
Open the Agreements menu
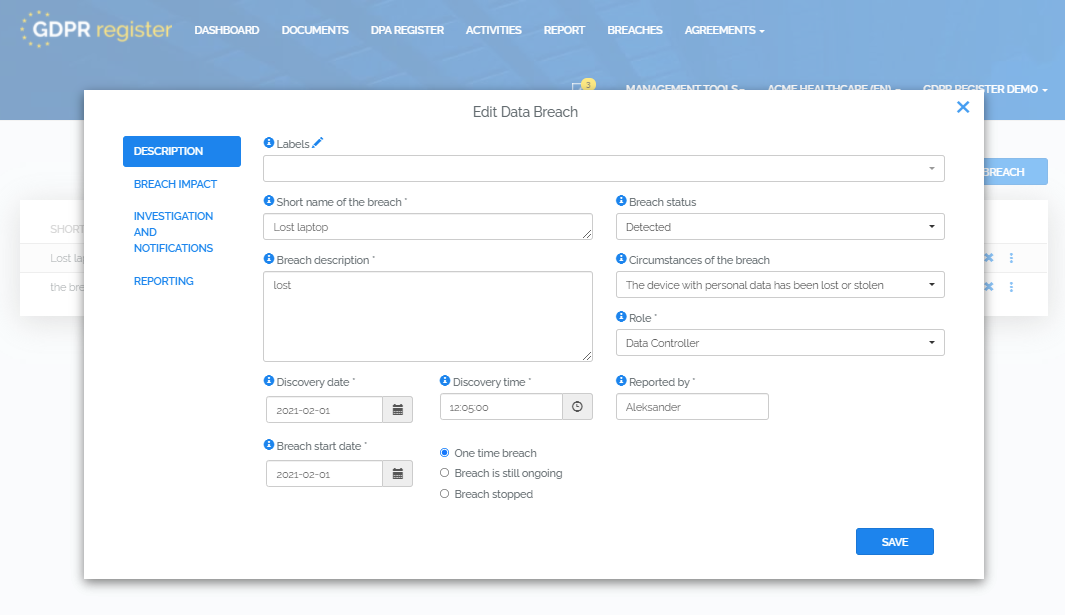coord(724,30)
